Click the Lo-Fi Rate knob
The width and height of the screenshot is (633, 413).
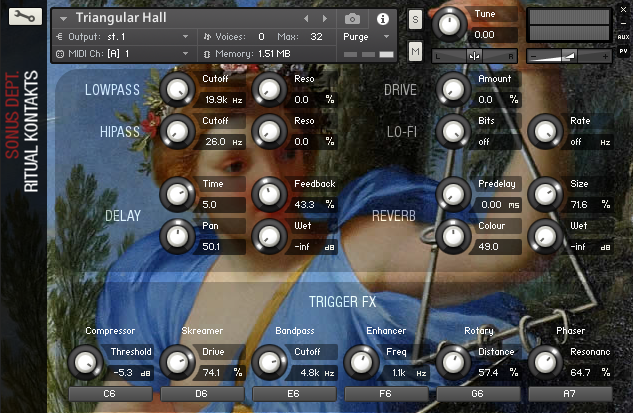coord(545,132)
